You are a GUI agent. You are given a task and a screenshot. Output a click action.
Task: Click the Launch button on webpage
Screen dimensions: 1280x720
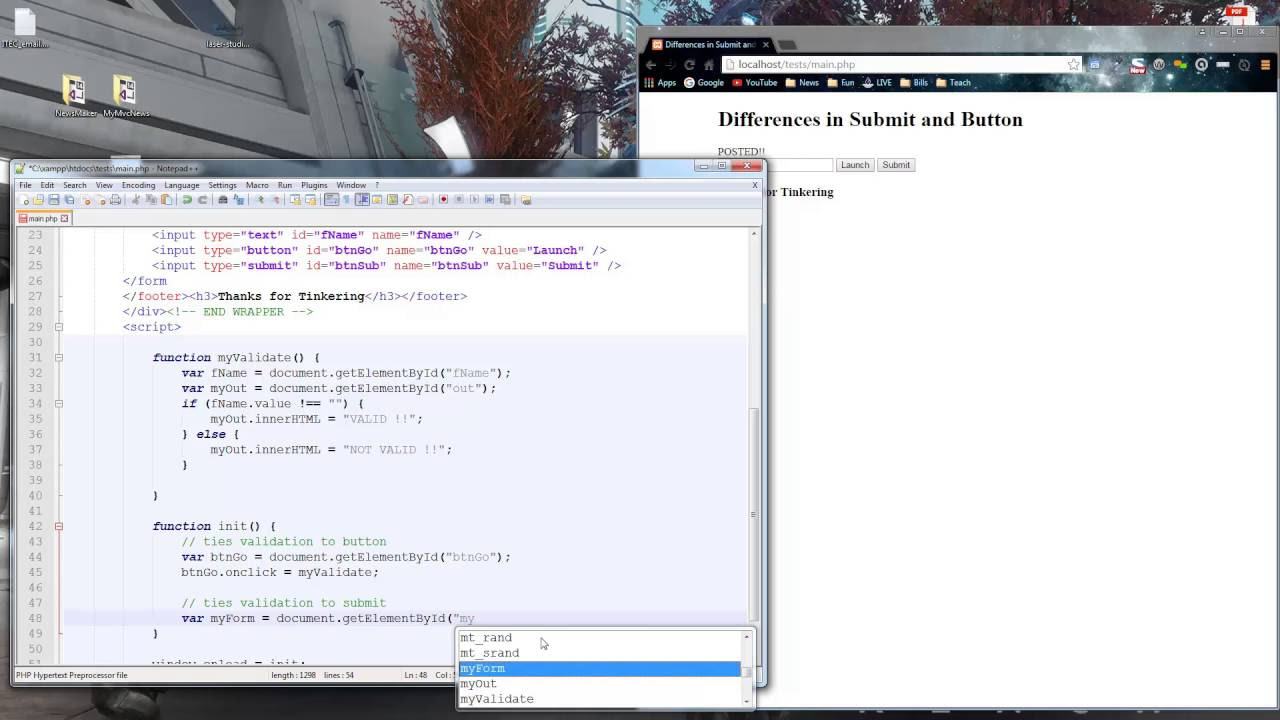855,165
